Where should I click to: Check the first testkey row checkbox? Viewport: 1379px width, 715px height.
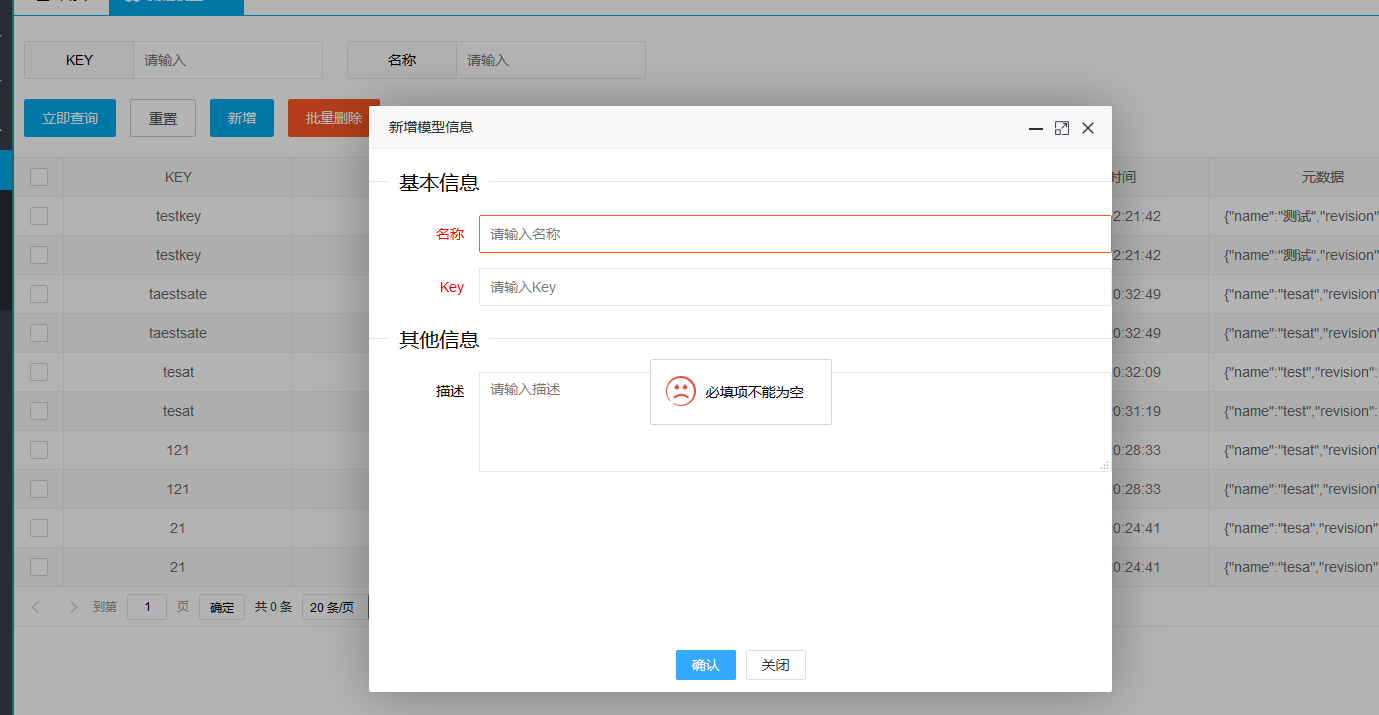(38, 215)
